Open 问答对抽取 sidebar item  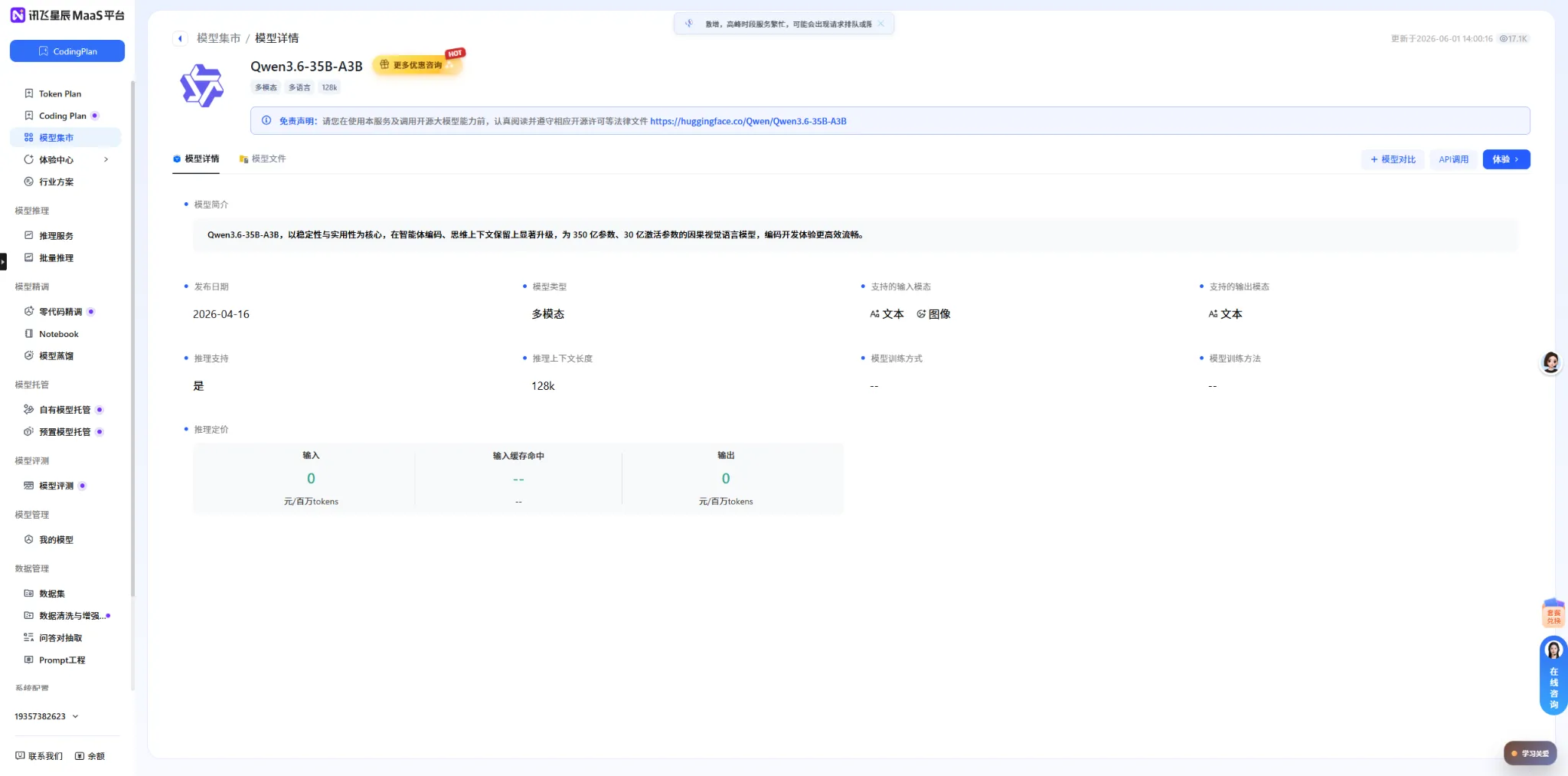(60, 638)
